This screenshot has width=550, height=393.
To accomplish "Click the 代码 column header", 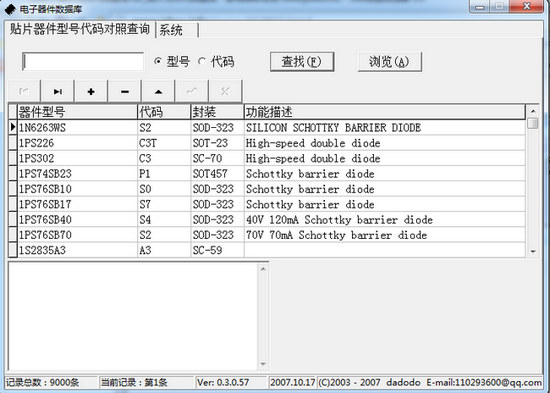I will click(x=164, y=112).
